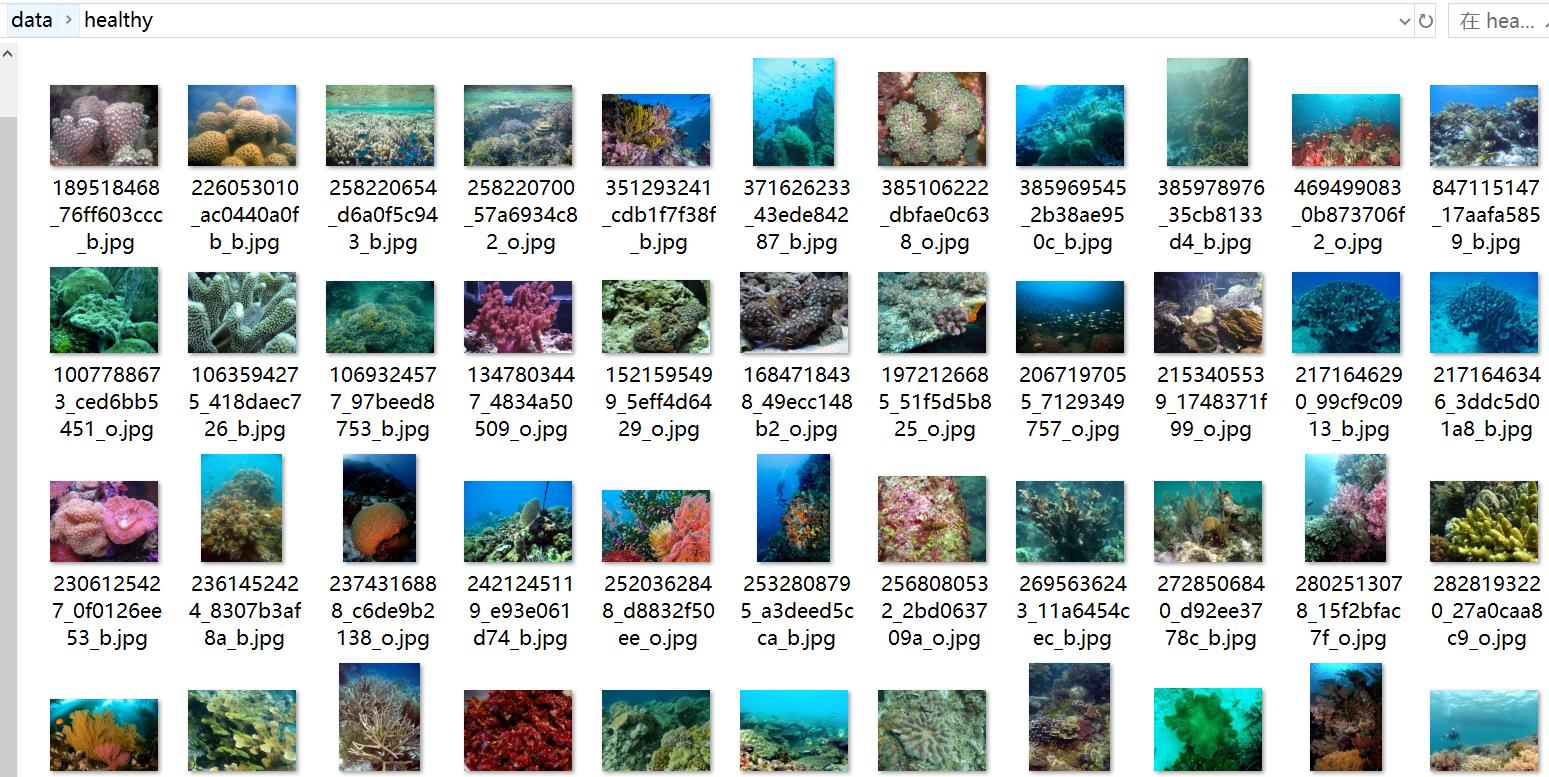Click the 'data' breadcrumb segment
1549x777 pixels.
(32, 20)
